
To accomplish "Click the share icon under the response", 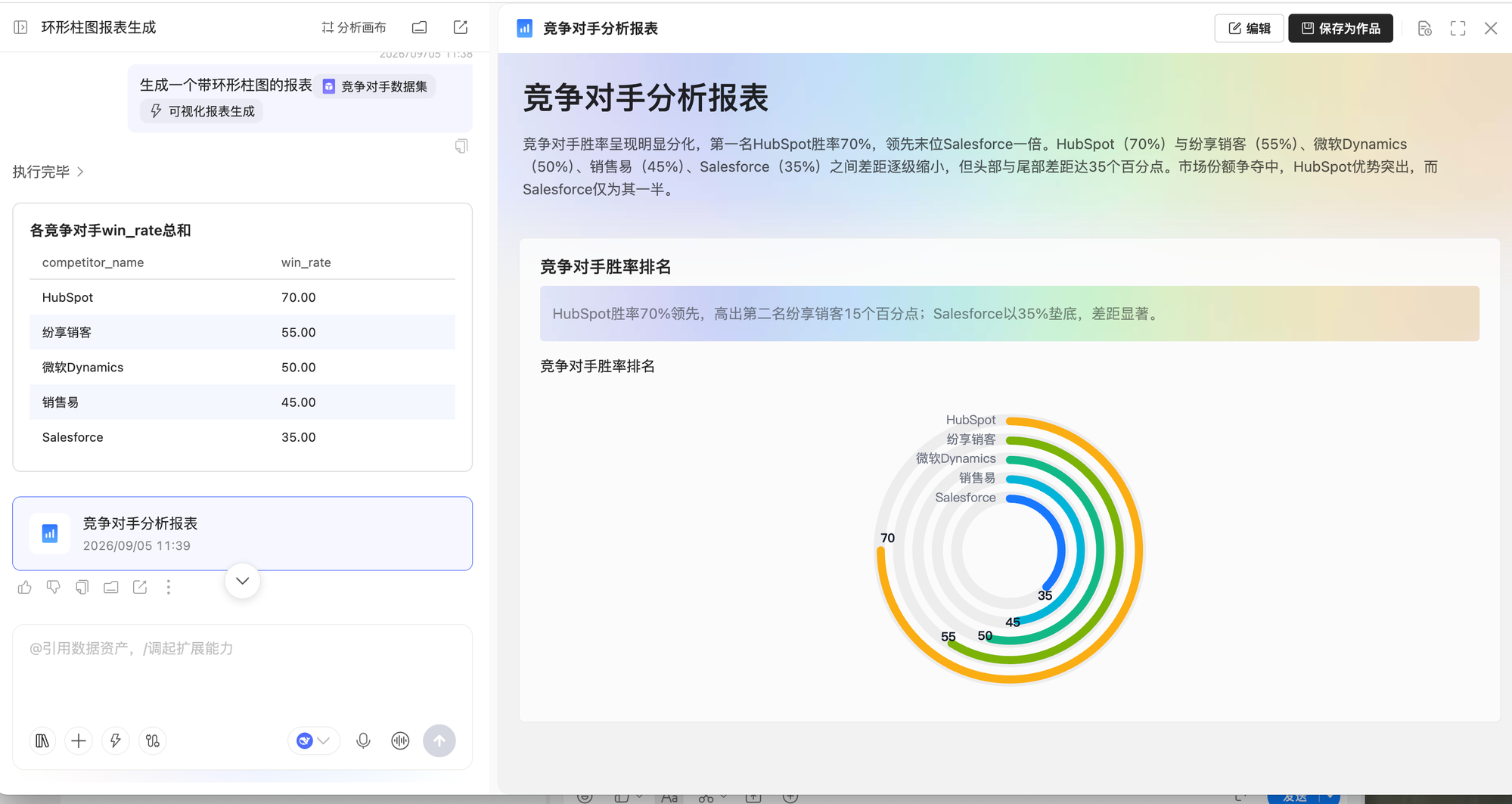I will [x=140, y=587].
